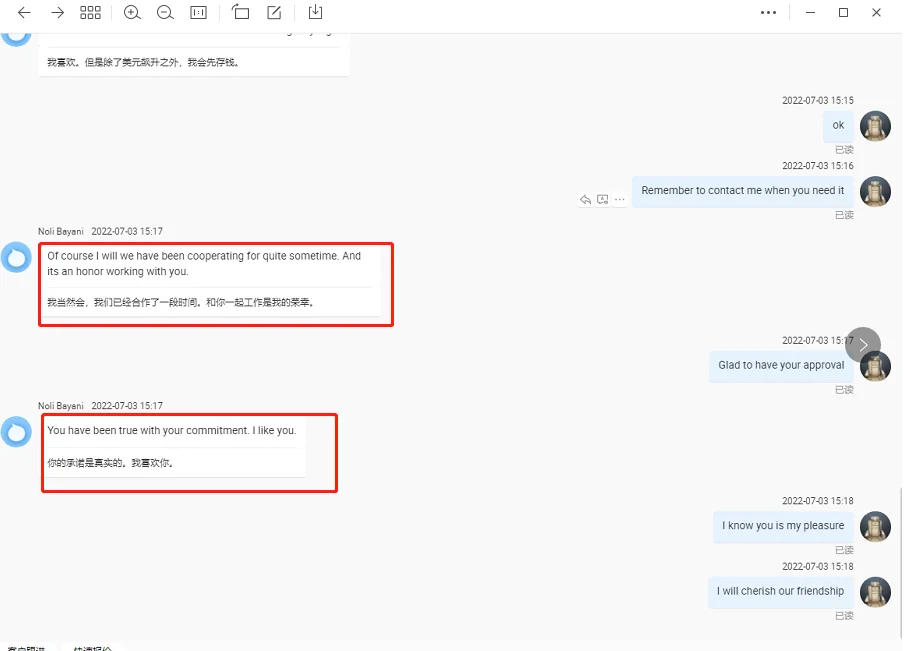Zoom out of the image
This screenshot has height=651, width=904.
tap(165, 13)
